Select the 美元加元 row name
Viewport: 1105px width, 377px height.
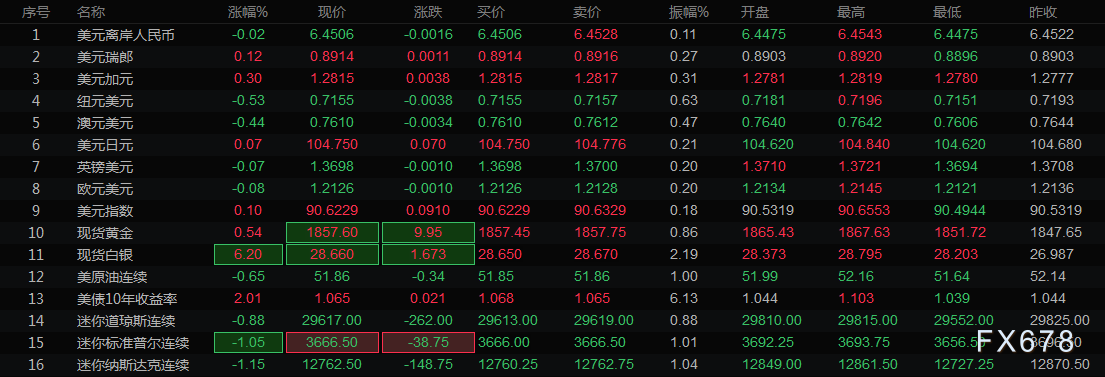pyautogui.click(x=104, y=79)
